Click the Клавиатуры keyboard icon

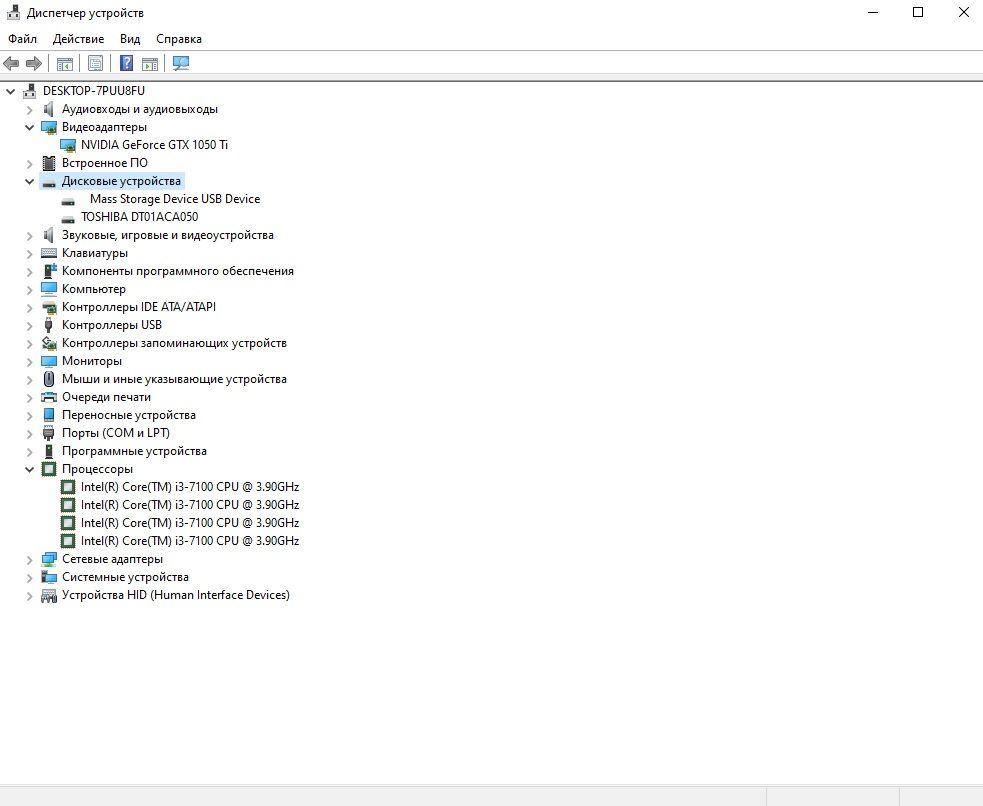(x=49, y=253)
